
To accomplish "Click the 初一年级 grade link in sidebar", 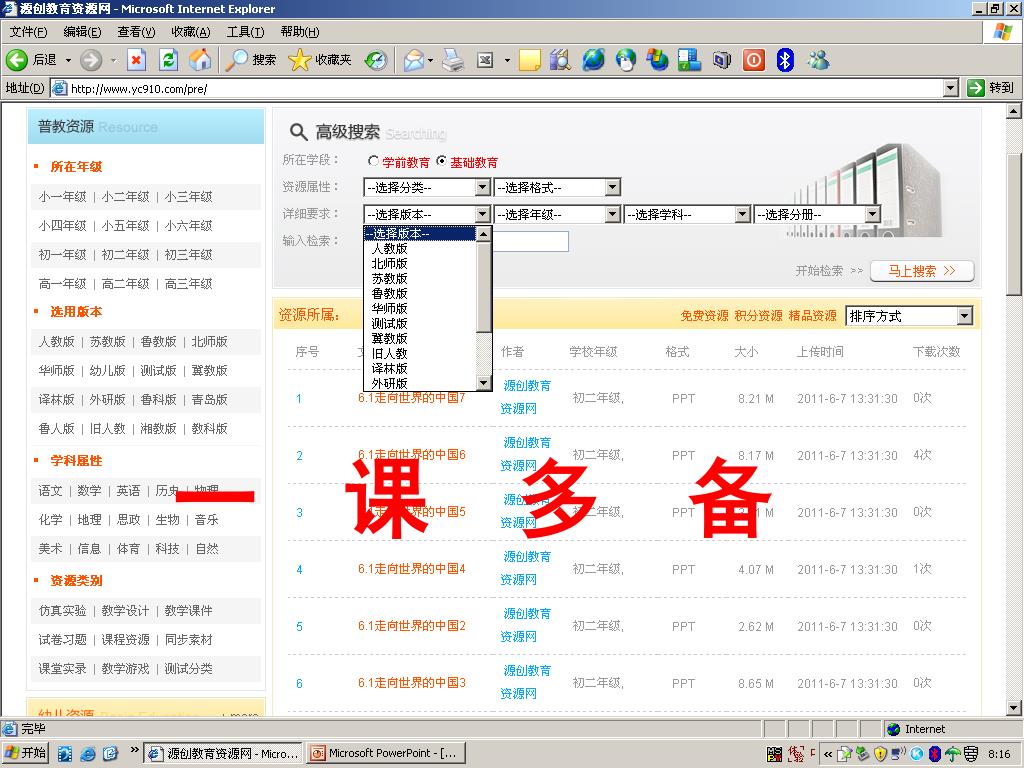I will click(62, 255).
